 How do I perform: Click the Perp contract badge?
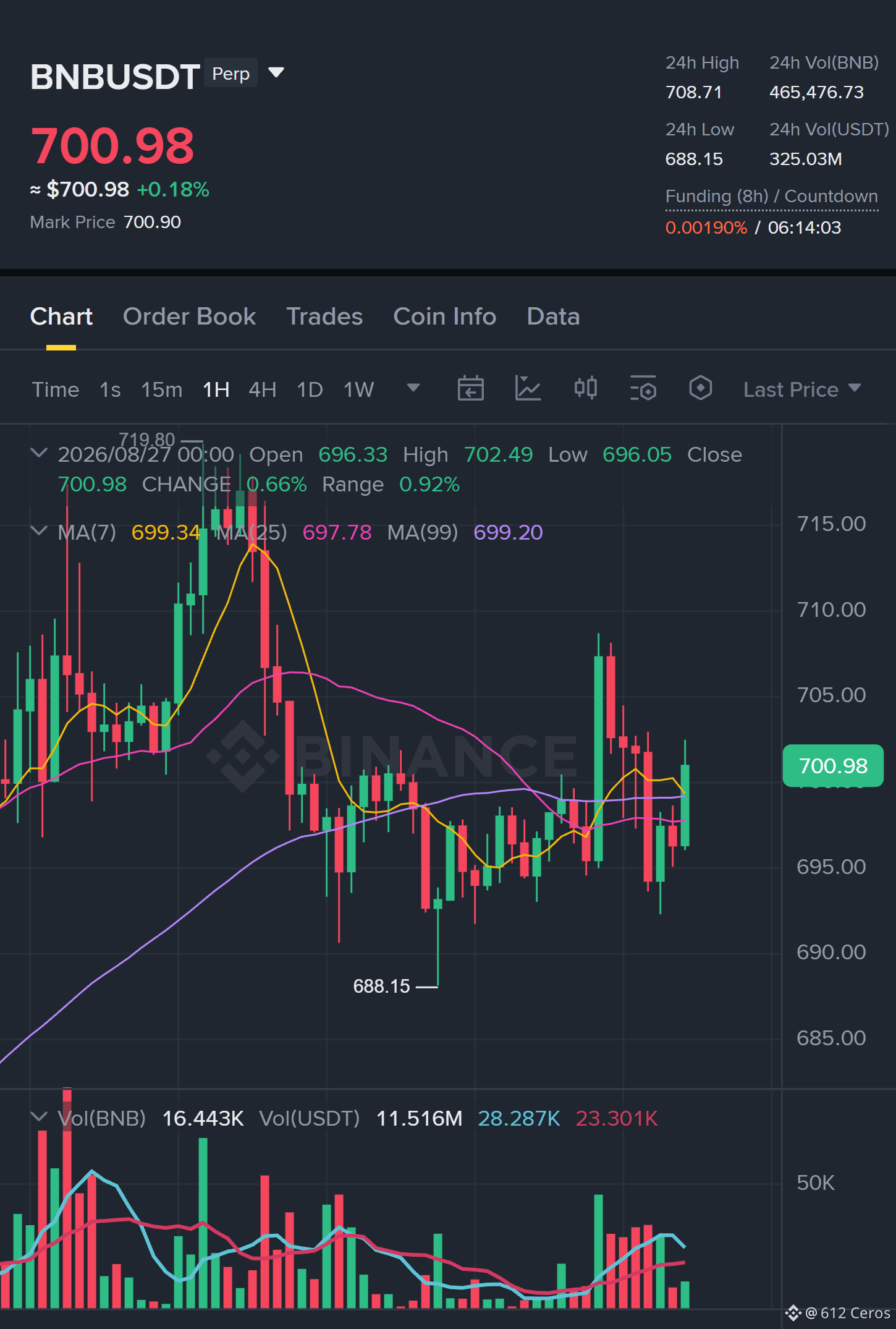[x=230, y=73]
